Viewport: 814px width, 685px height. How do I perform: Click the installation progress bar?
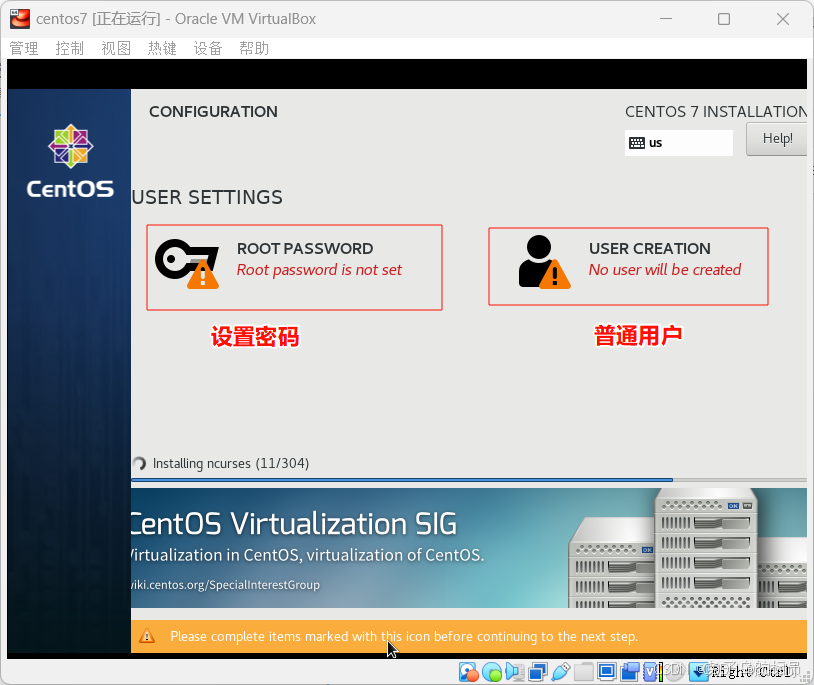point(469,480)
